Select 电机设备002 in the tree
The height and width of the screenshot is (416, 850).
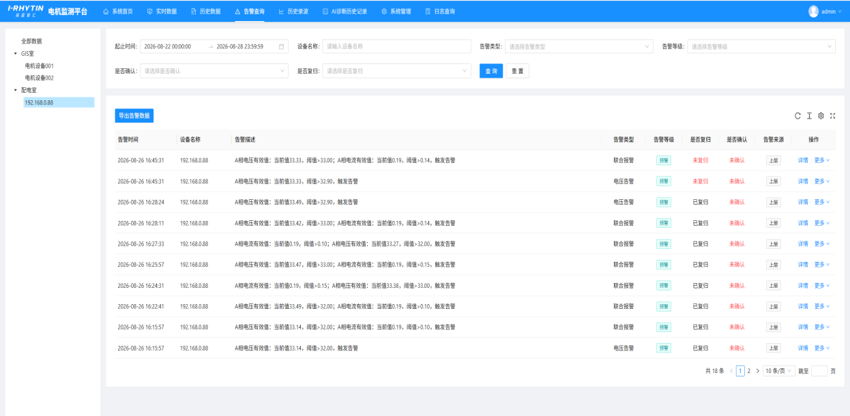(x=39, y=78)
